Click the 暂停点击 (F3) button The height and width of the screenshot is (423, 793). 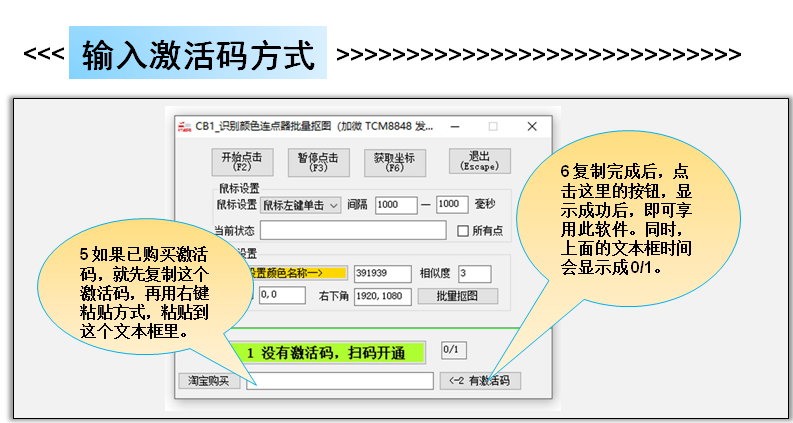pos(318,162)
